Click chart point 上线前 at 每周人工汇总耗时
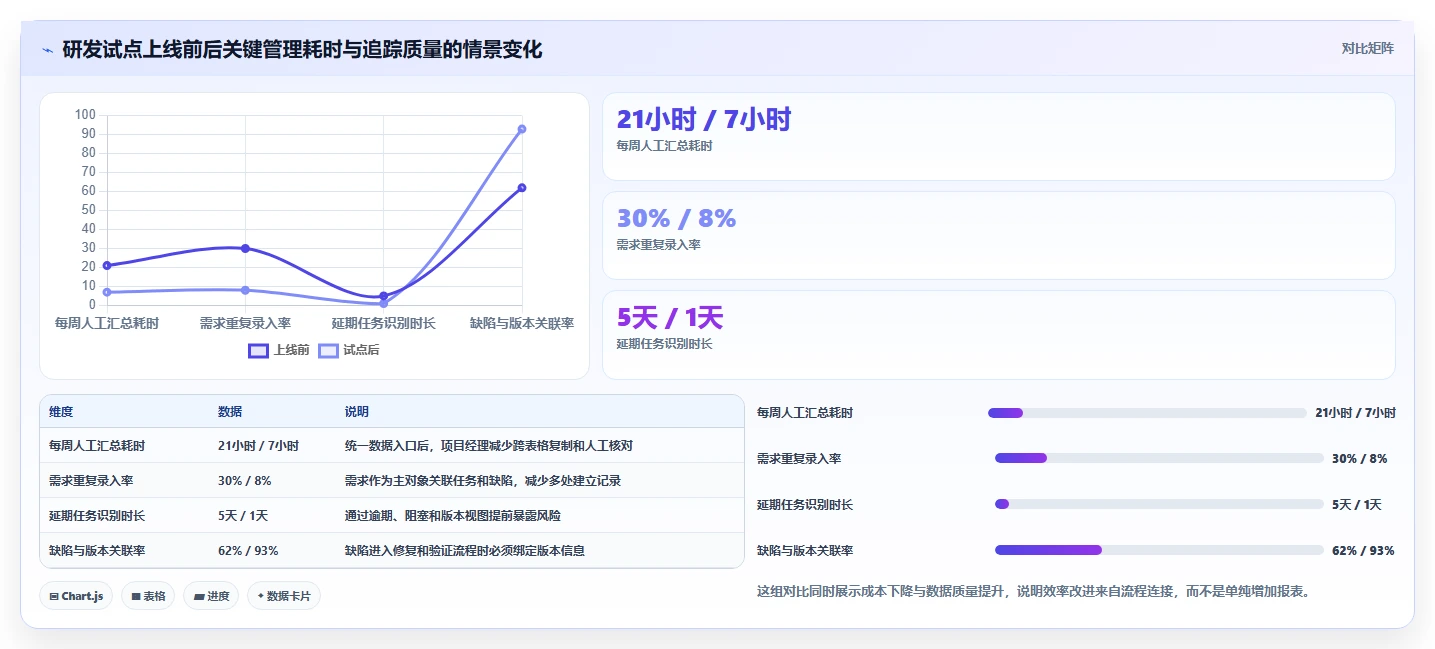The image size is (1435, 649). [x=107, y=265]
